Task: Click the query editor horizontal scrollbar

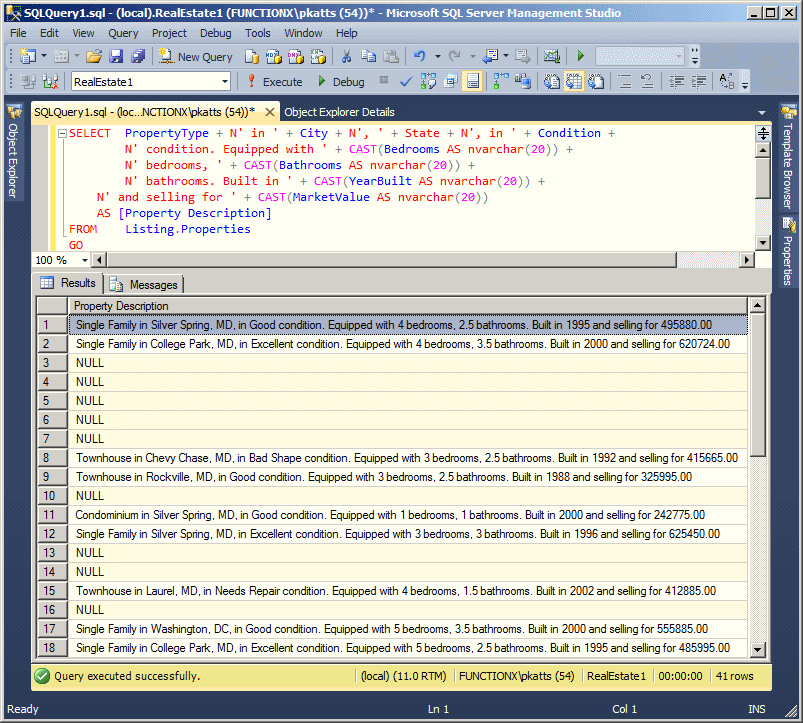Action: coord(392,260)
